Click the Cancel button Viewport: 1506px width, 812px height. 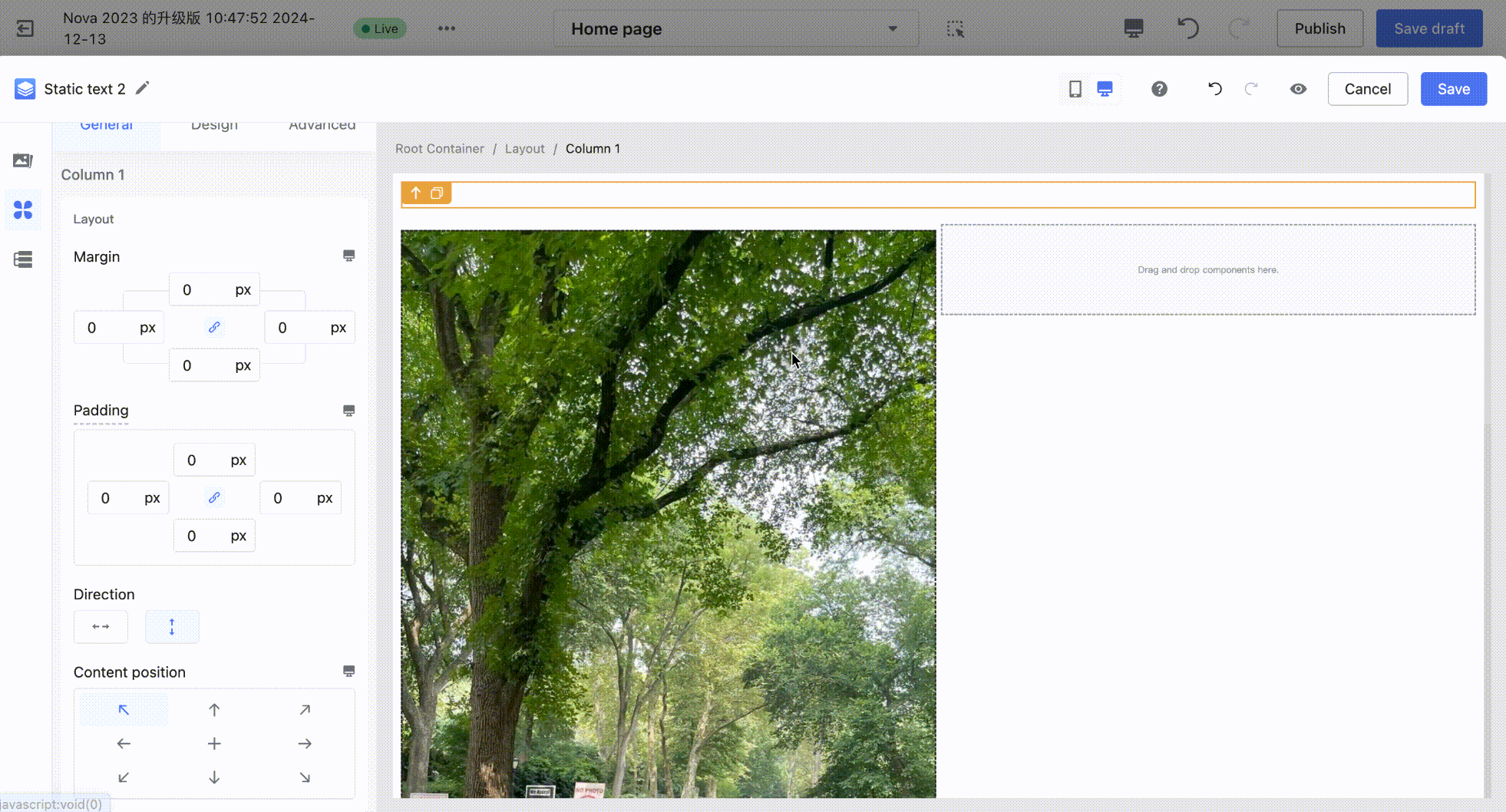click(x=1367, y=89)
